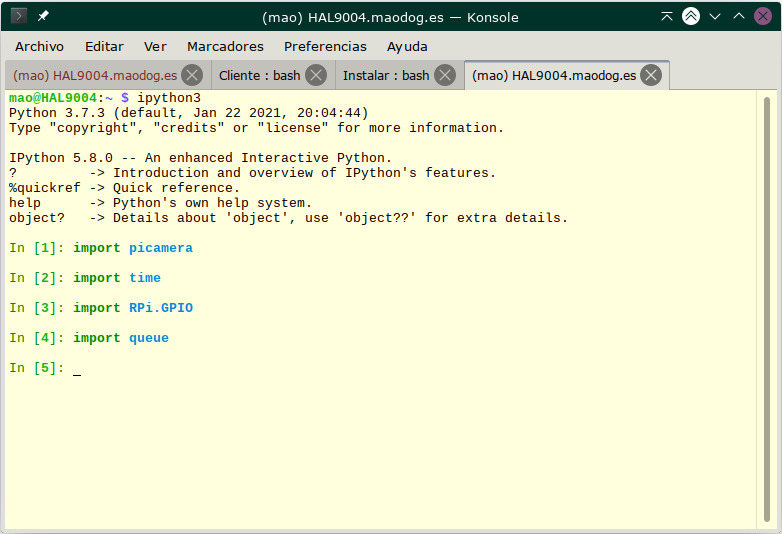Close the first HAL9004.maodog.es tab
The image size is (782, 534).
[192, 76]
